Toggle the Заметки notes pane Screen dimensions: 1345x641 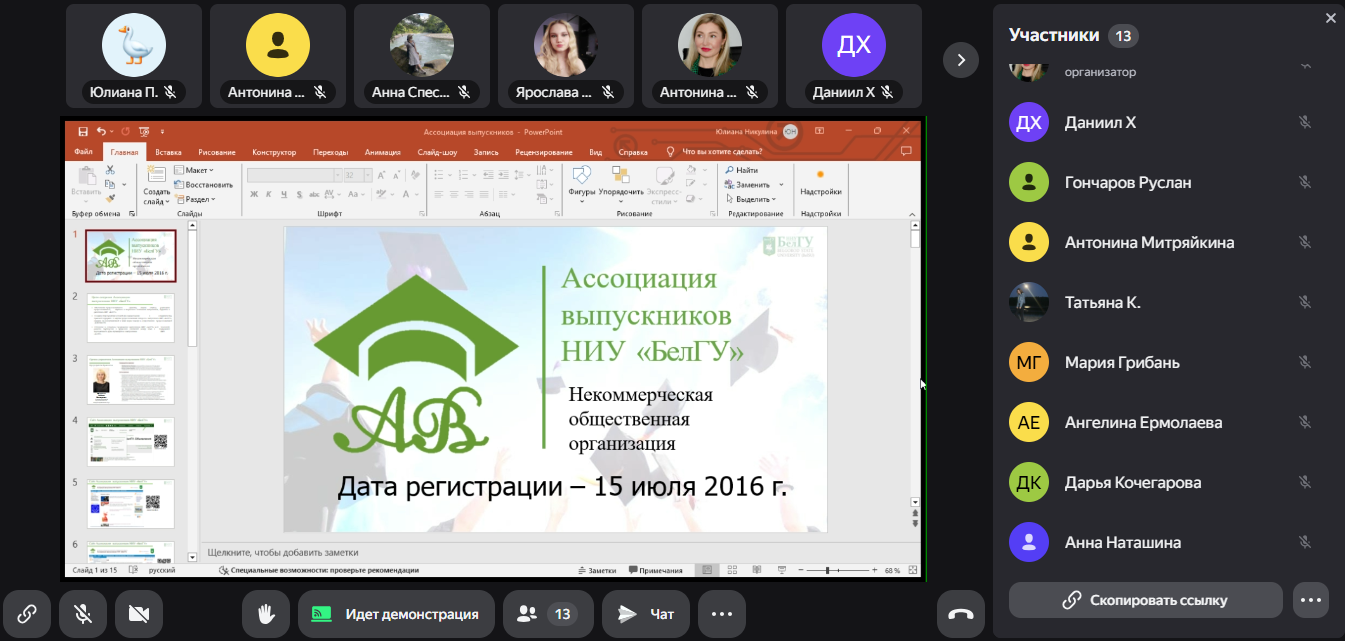597,570
